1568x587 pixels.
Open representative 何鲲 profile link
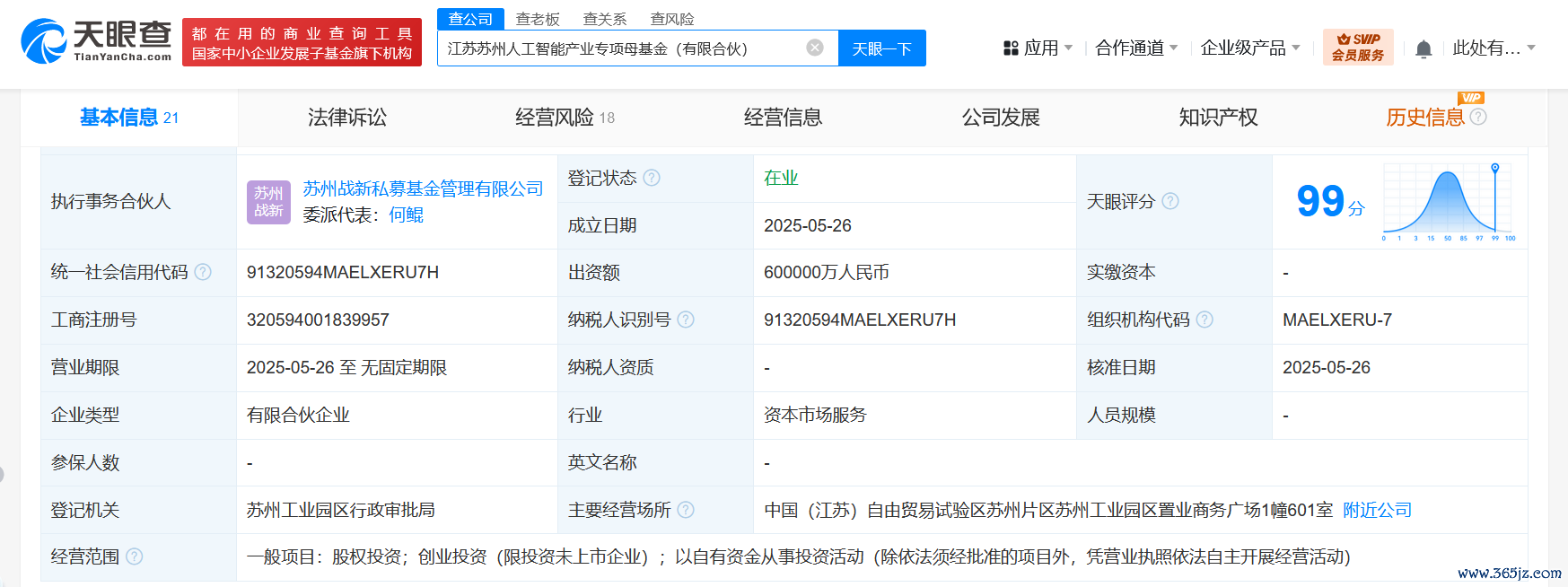(406, 215)
